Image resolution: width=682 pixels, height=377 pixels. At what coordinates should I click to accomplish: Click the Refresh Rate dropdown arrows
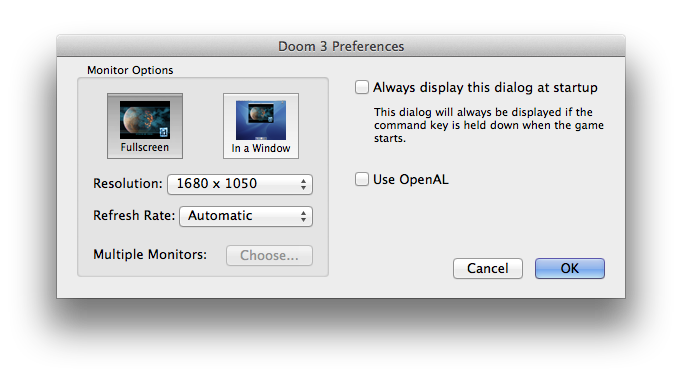tap(304, 216)
